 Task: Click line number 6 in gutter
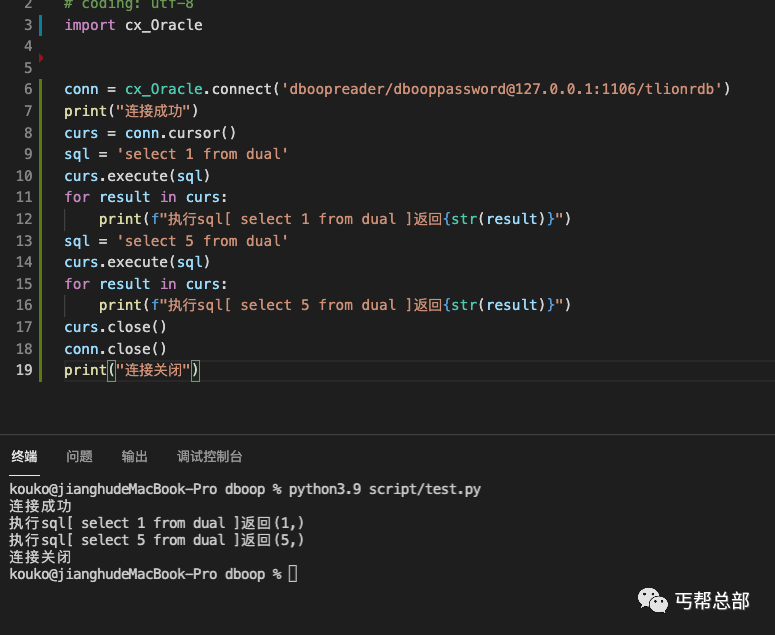28,89
